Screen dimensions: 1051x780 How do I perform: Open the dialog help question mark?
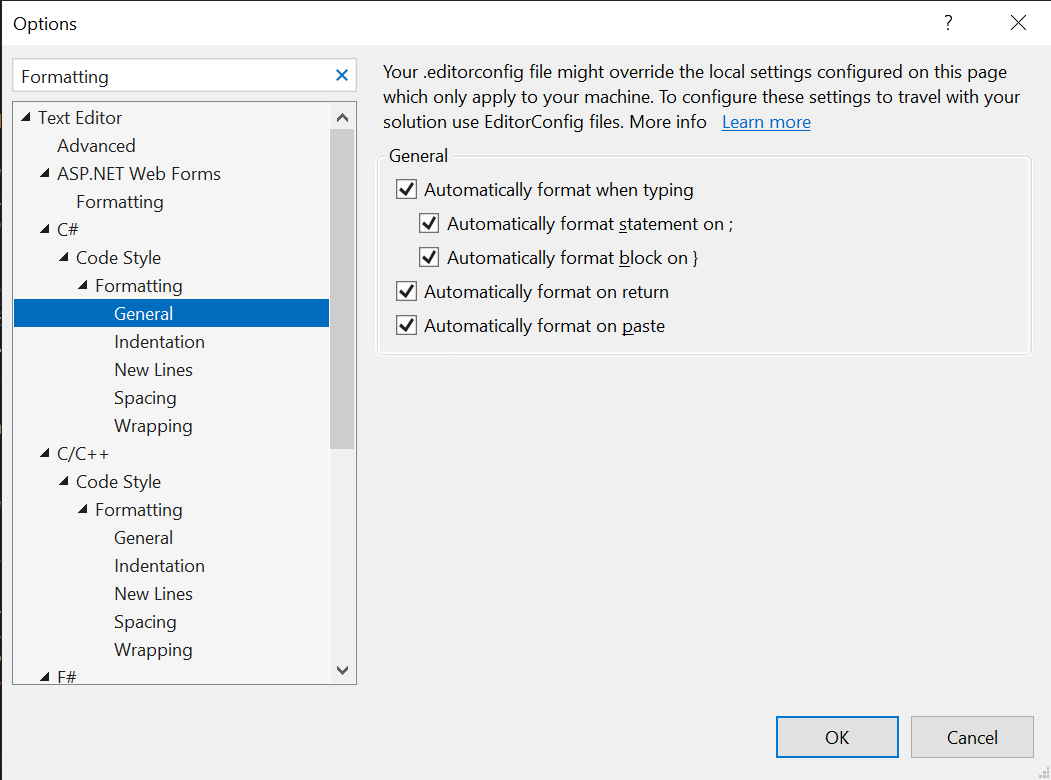[948, 23]
